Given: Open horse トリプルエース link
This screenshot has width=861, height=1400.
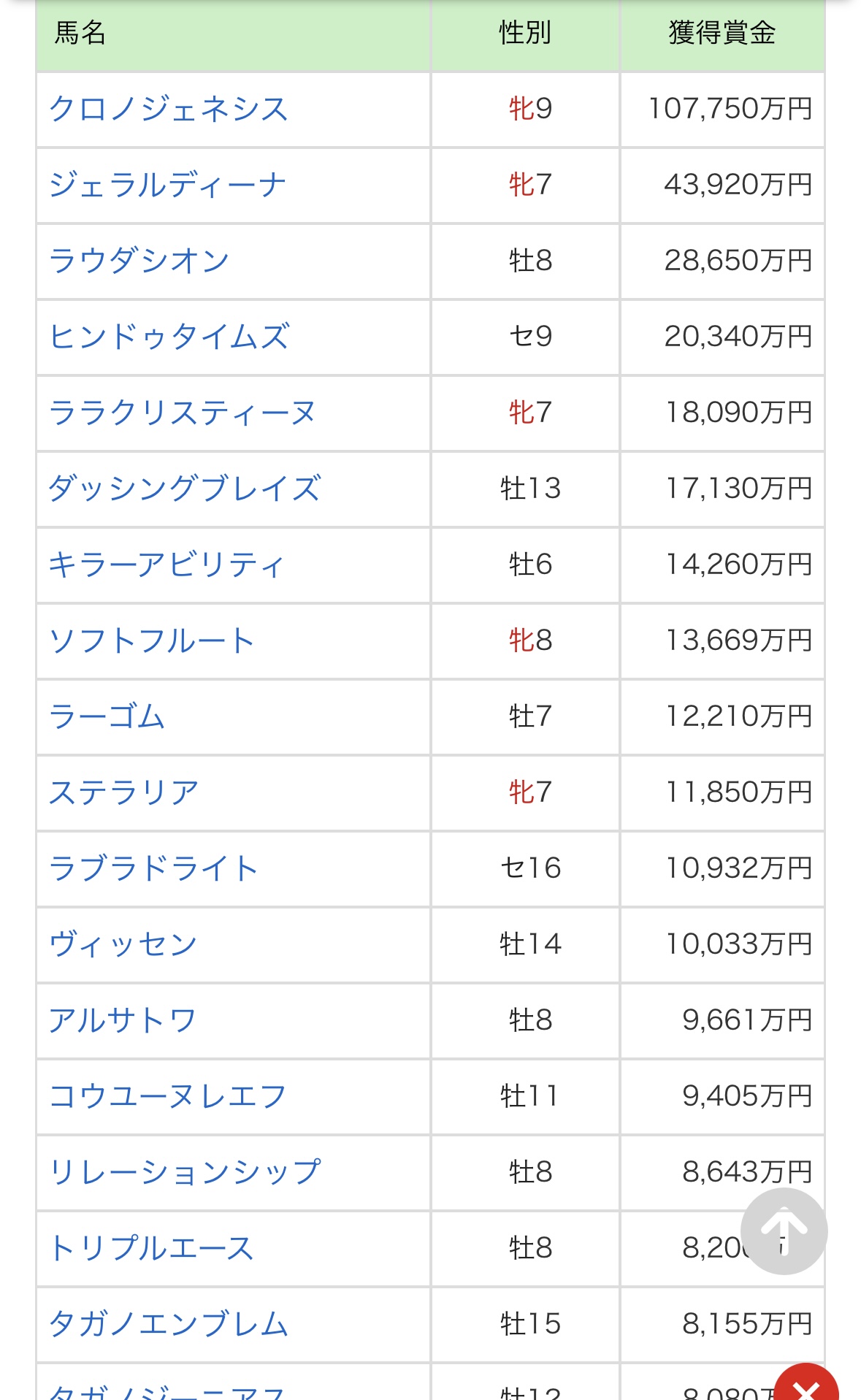Looking at the screenshot, I should point(152,1248).
